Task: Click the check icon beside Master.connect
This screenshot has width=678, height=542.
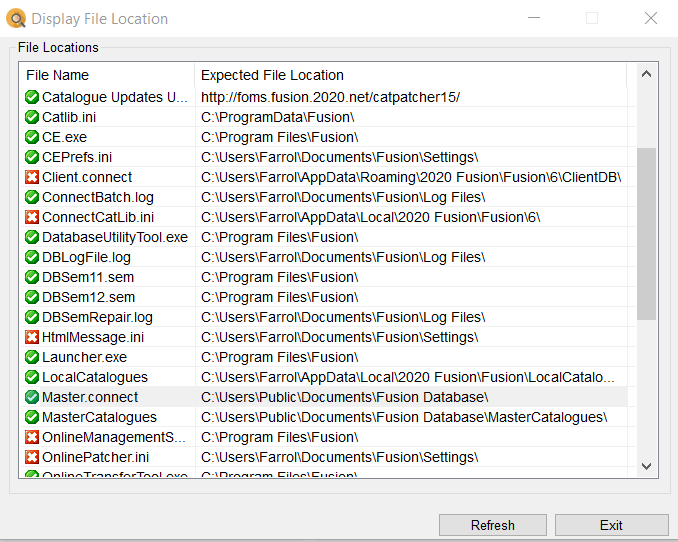Action: [32, 397]
